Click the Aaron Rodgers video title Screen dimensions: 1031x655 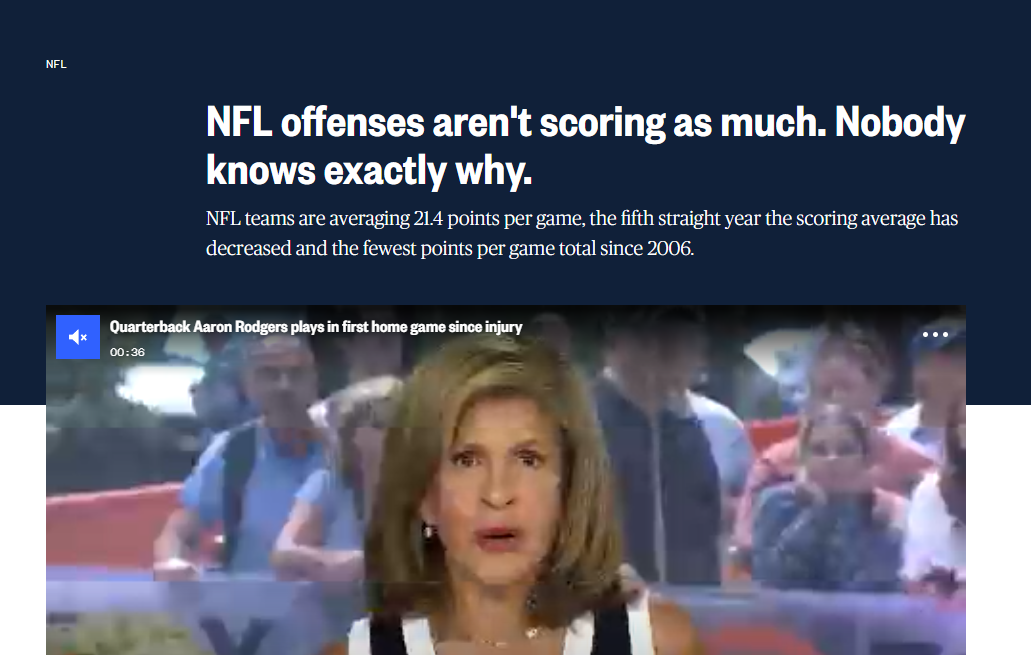[x=316, y=327]
